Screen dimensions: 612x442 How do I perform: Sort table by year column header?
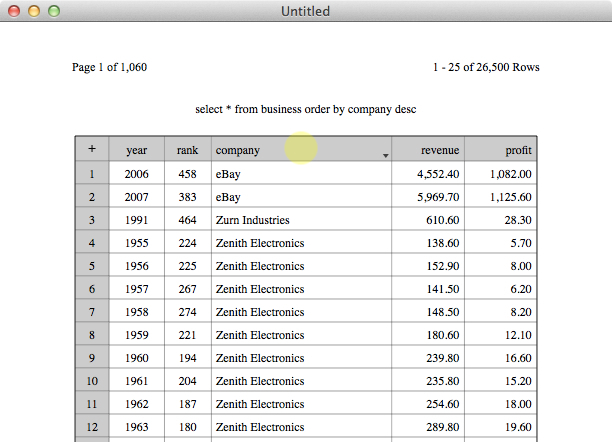click(137, 150)
